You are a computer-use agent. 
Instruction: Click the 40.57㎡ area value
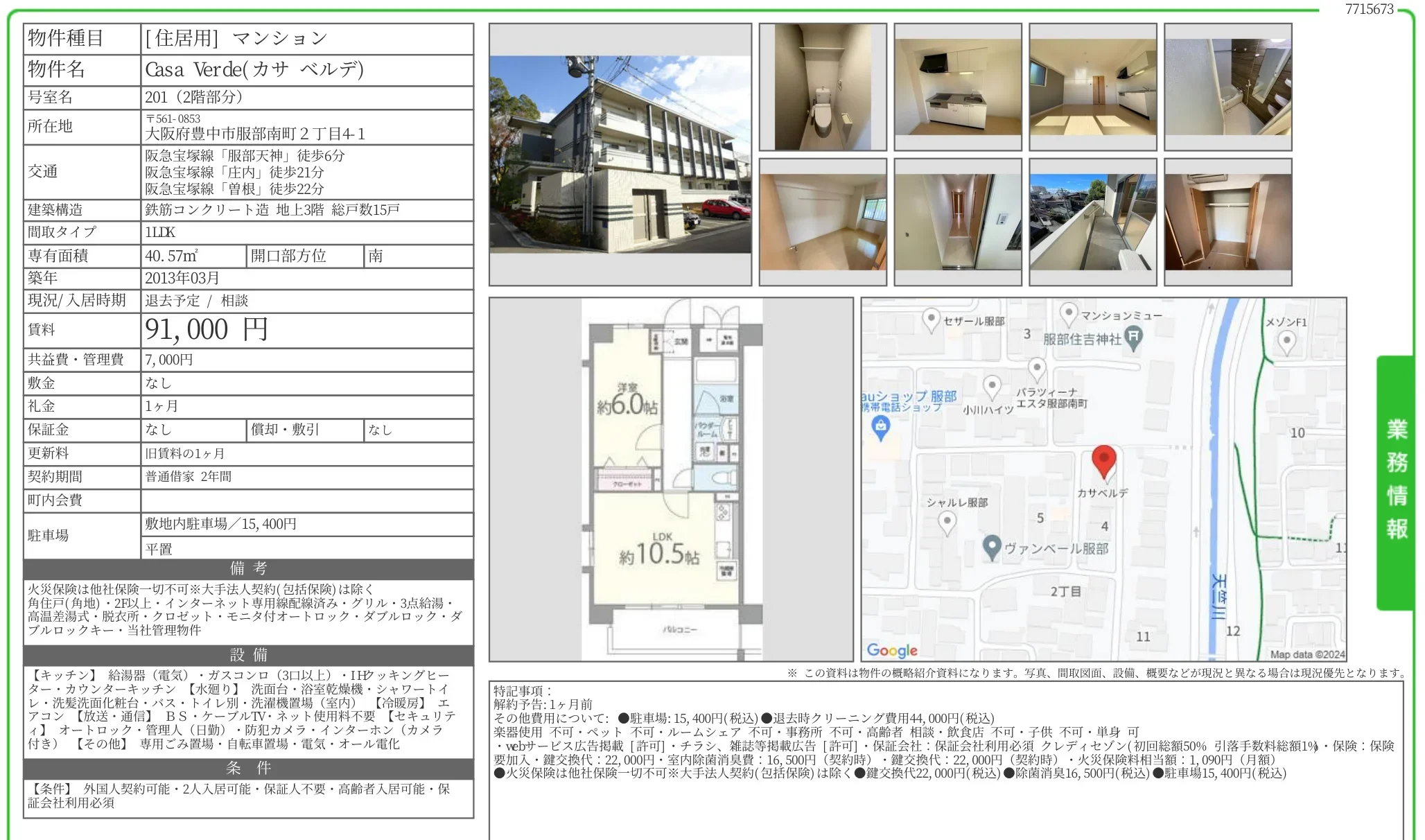click(x=171, y=256)
